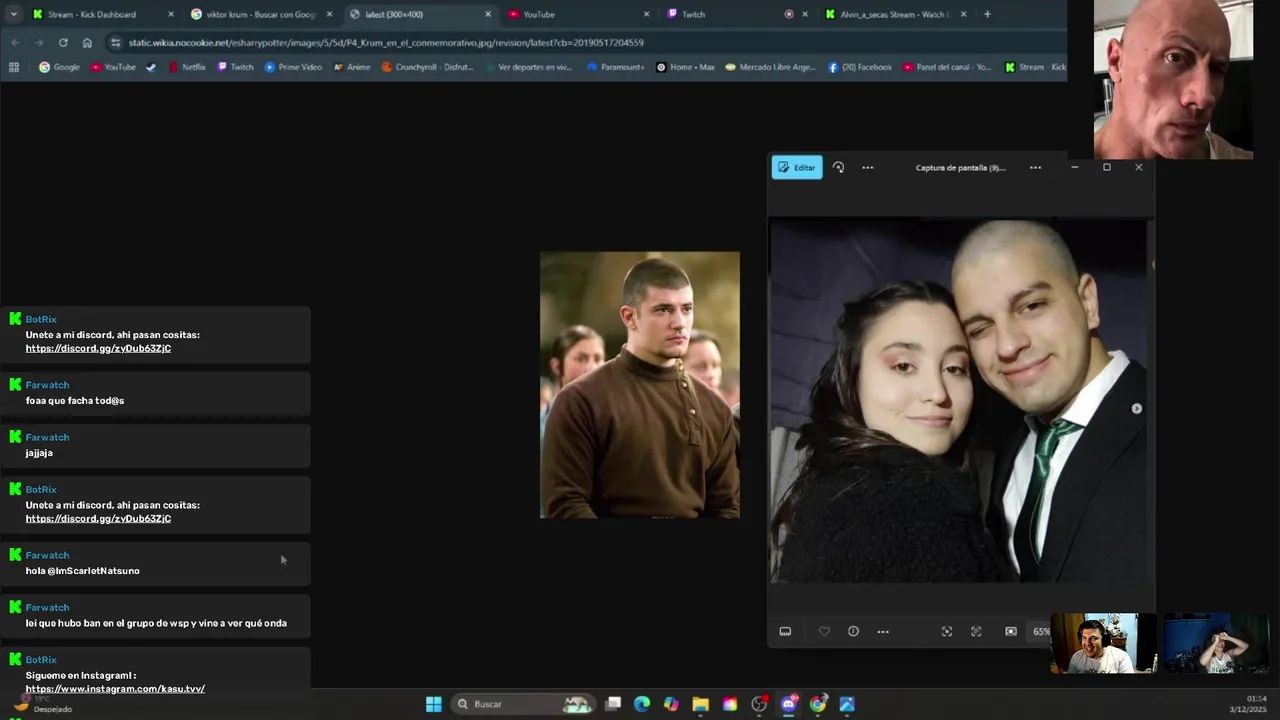Screen dimensions: 1280x720
Task: Click the actual-size icon beside 65% zoom
Action: click(x=1011, y=631)
